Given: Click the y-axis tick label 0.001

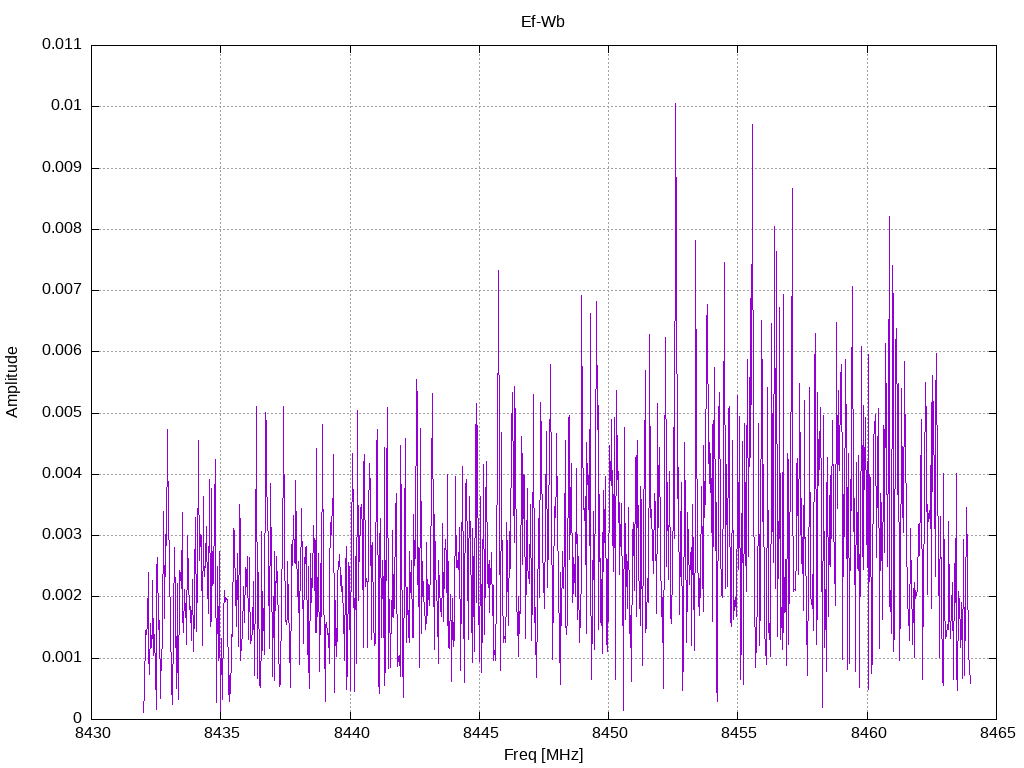Looking at the screenshot, I should point(62,657).
